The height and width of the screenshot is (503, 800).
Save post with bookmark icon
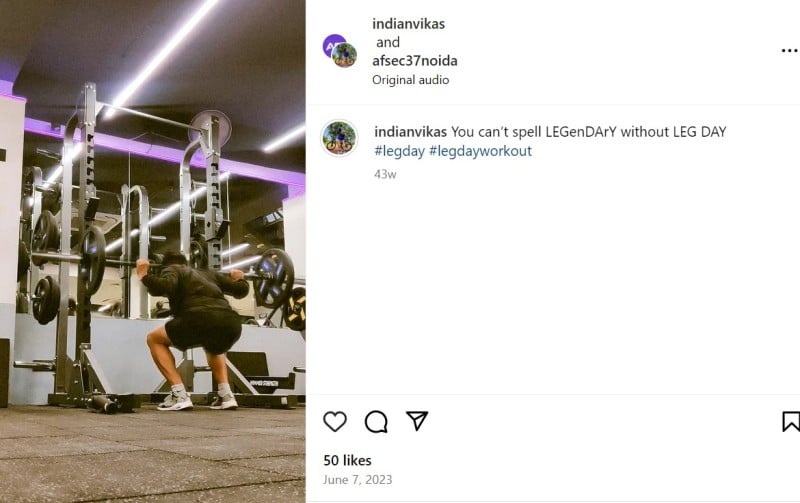pyautogui.click(x=791, y=421)
